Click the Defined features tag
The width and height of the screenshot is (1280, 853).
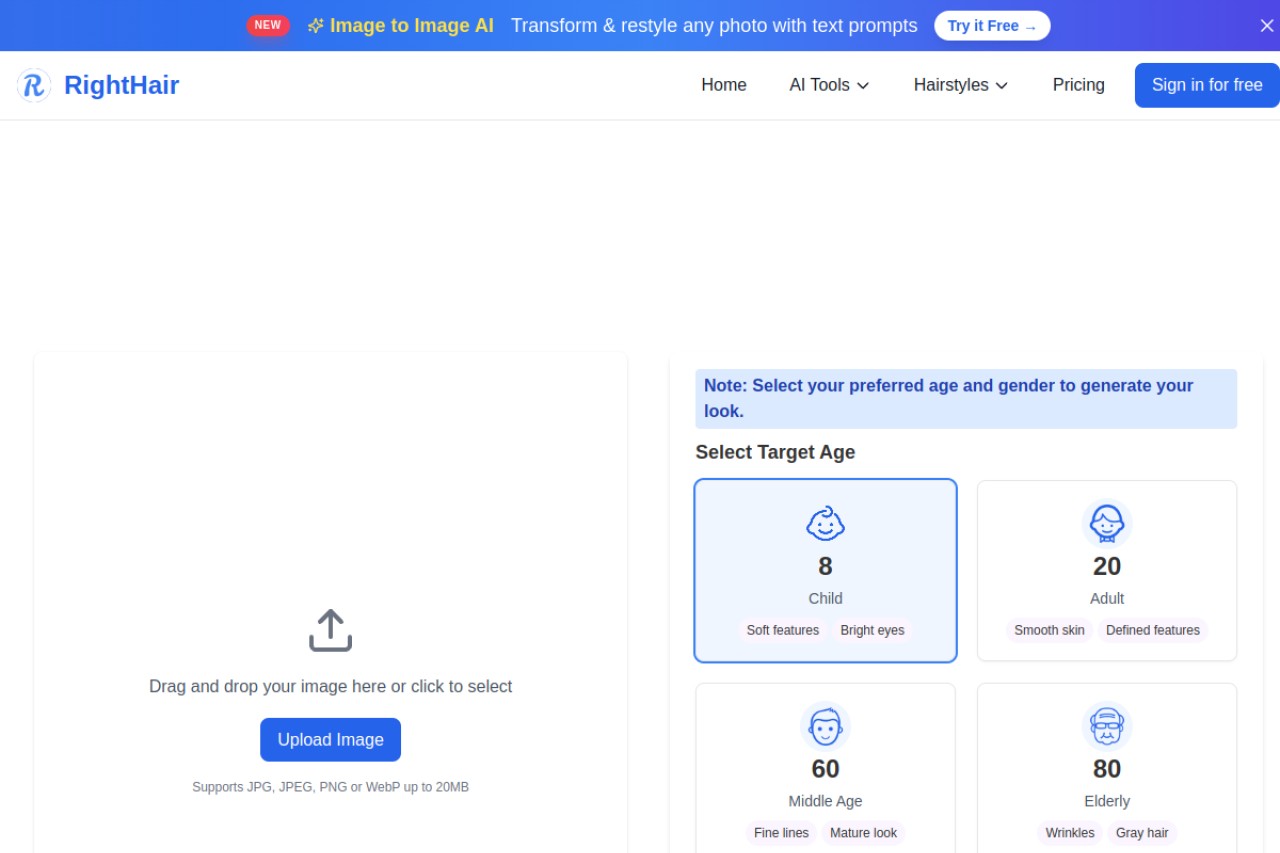(x=1153, y=630)
